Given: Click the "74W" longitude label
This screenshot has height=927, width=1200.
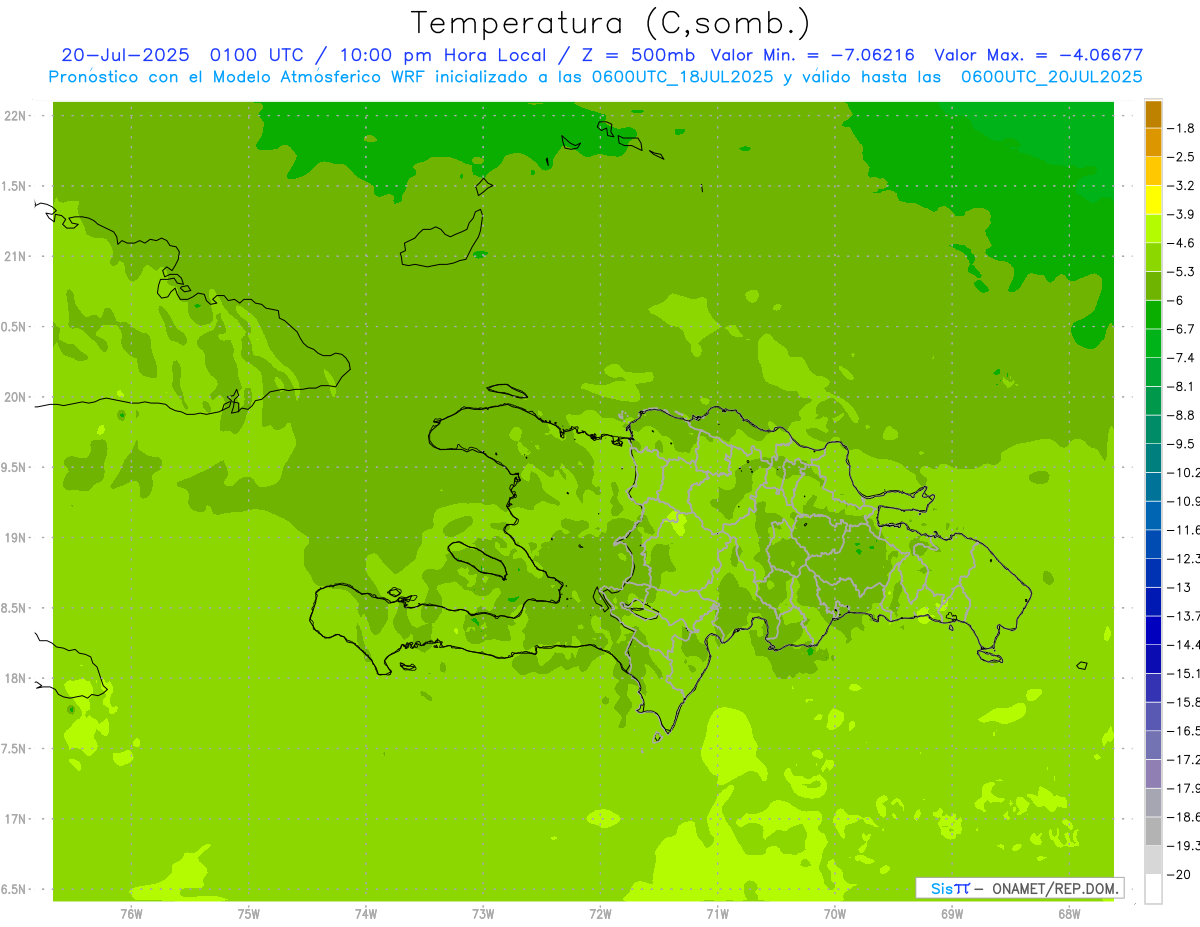Looking at the screenshot, I should click(366, 913).
